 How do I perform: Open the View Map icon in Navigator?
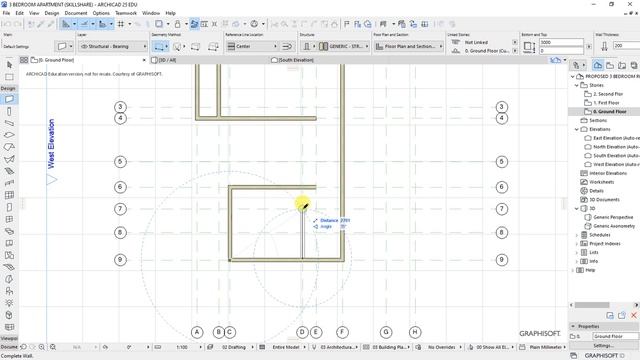[x=610, y=65]
